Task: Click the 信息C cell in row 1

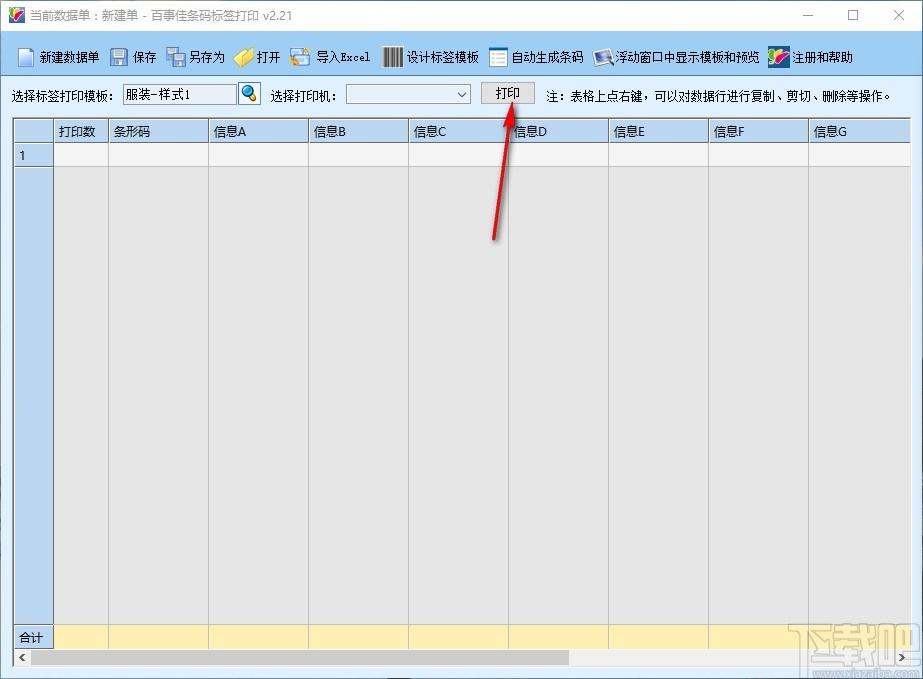Action: coord(459,155)
